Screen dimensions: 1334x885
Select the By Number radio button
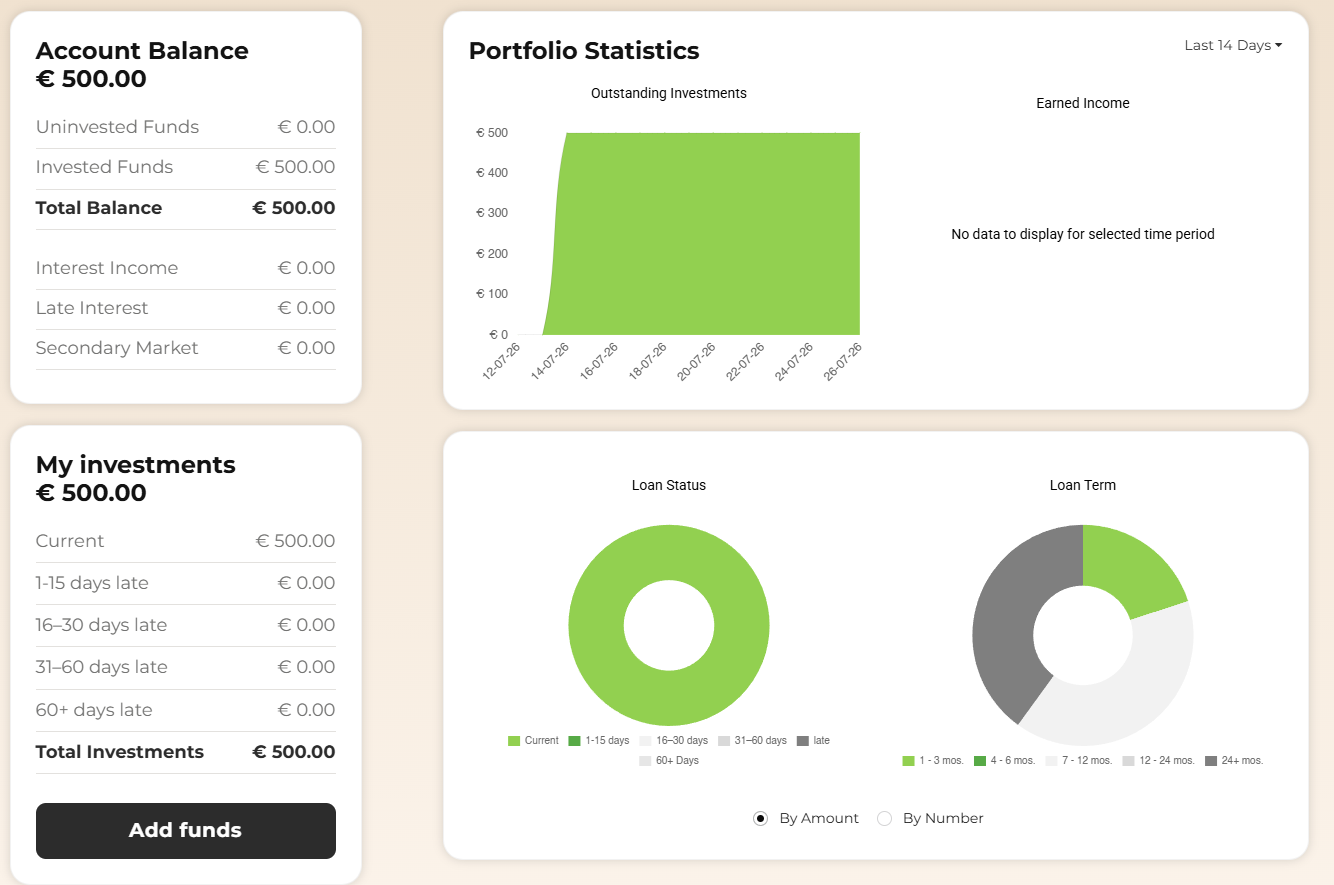click(884, 819)
